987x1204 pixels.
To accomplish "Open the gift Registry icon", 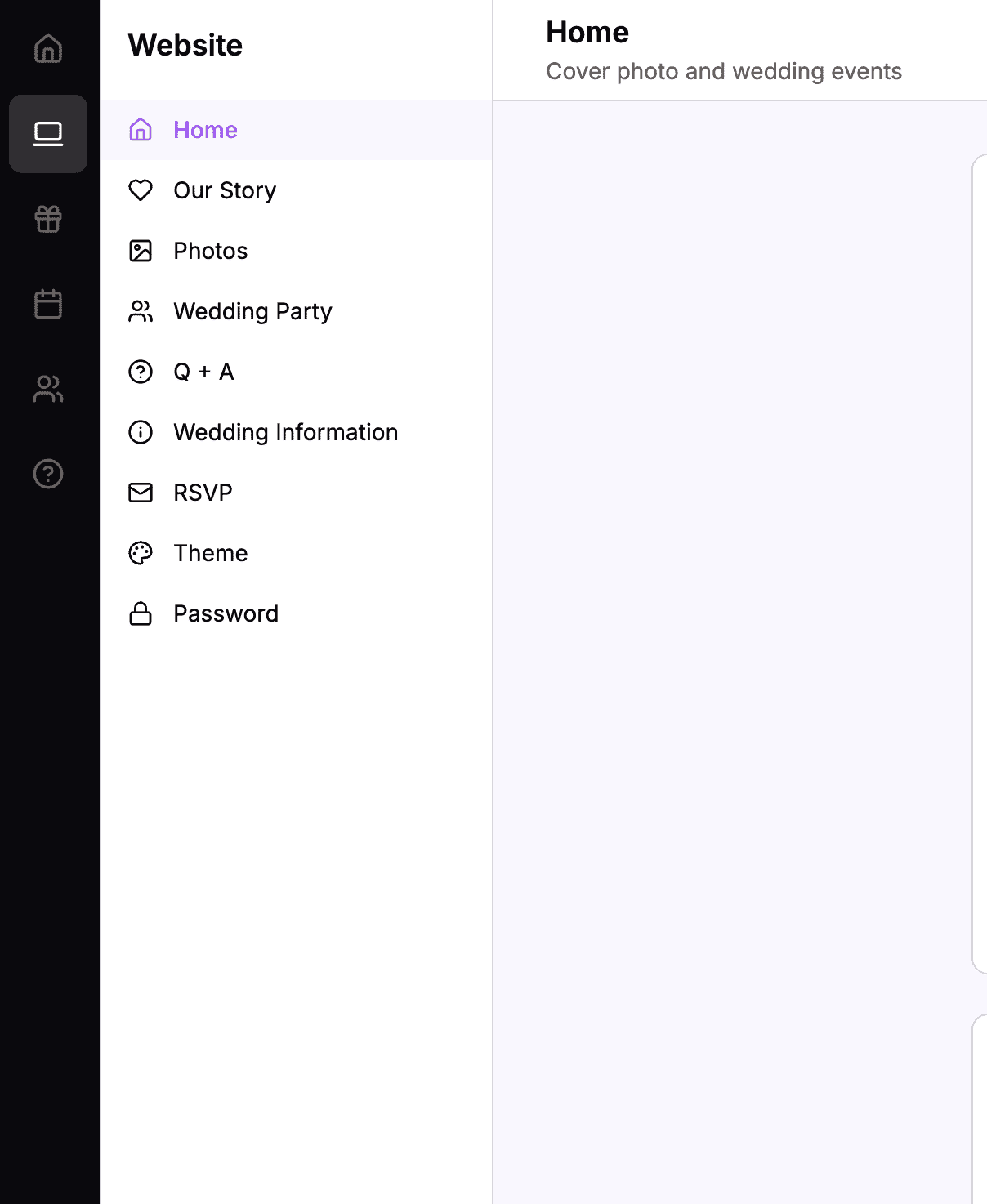I will [x=47, y=219].
